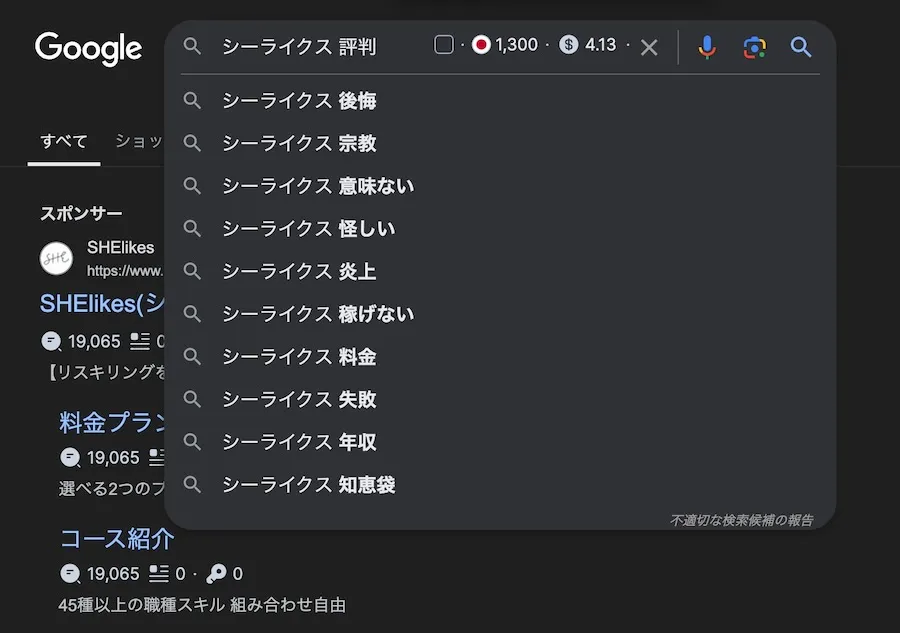Screen dimensions: 900x633
Task: Select suggestion シーライクス 後悔
Action: pyautogui.click(x=500, y=101)
